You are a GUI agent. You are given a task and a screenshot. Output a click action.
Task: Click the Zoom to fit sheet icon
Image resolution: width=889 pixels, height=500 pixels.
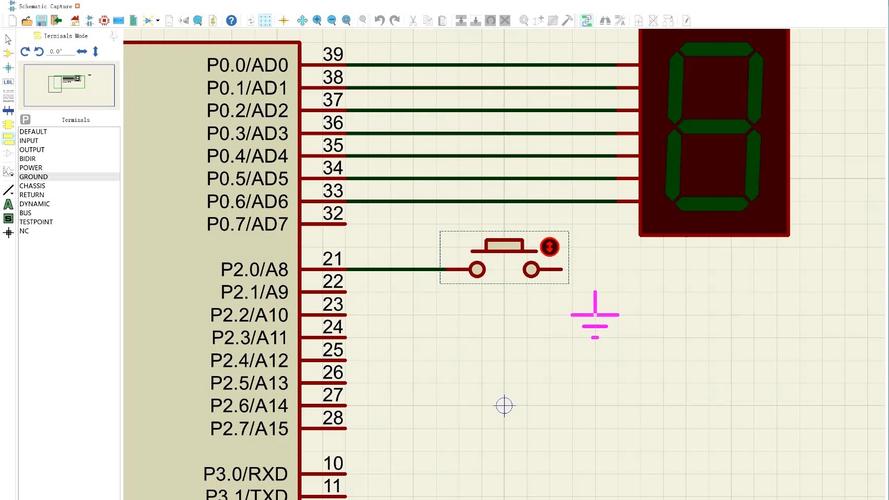(346, 21)
